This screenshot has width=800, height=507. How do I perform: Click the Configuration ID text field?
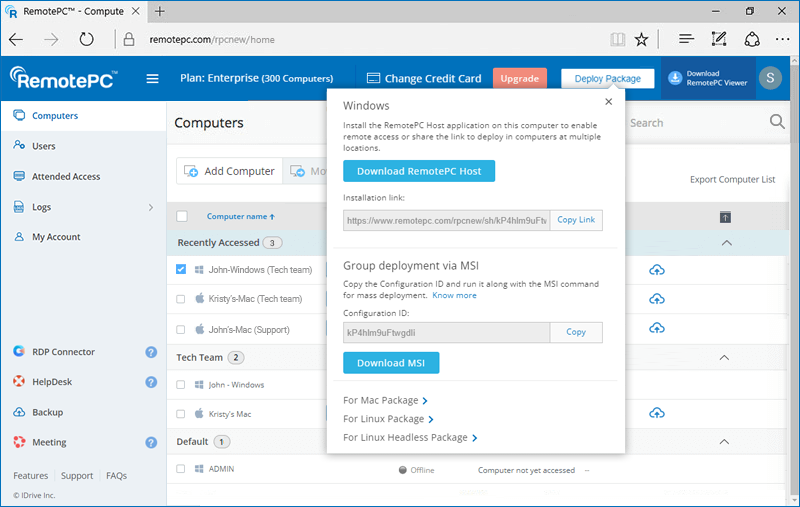coord(446,332)
